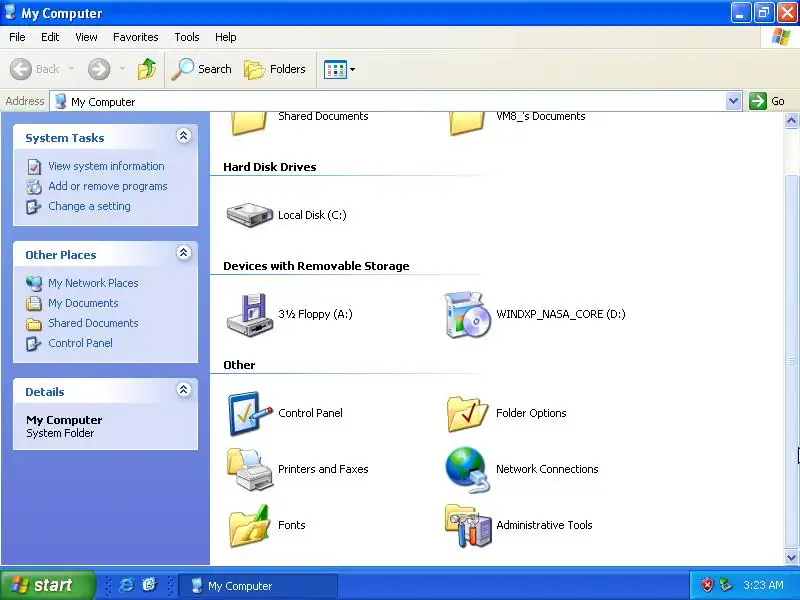Select the Network Connections globe icon
The height and width of the screenshot is (600, 800).
(467, 470)
